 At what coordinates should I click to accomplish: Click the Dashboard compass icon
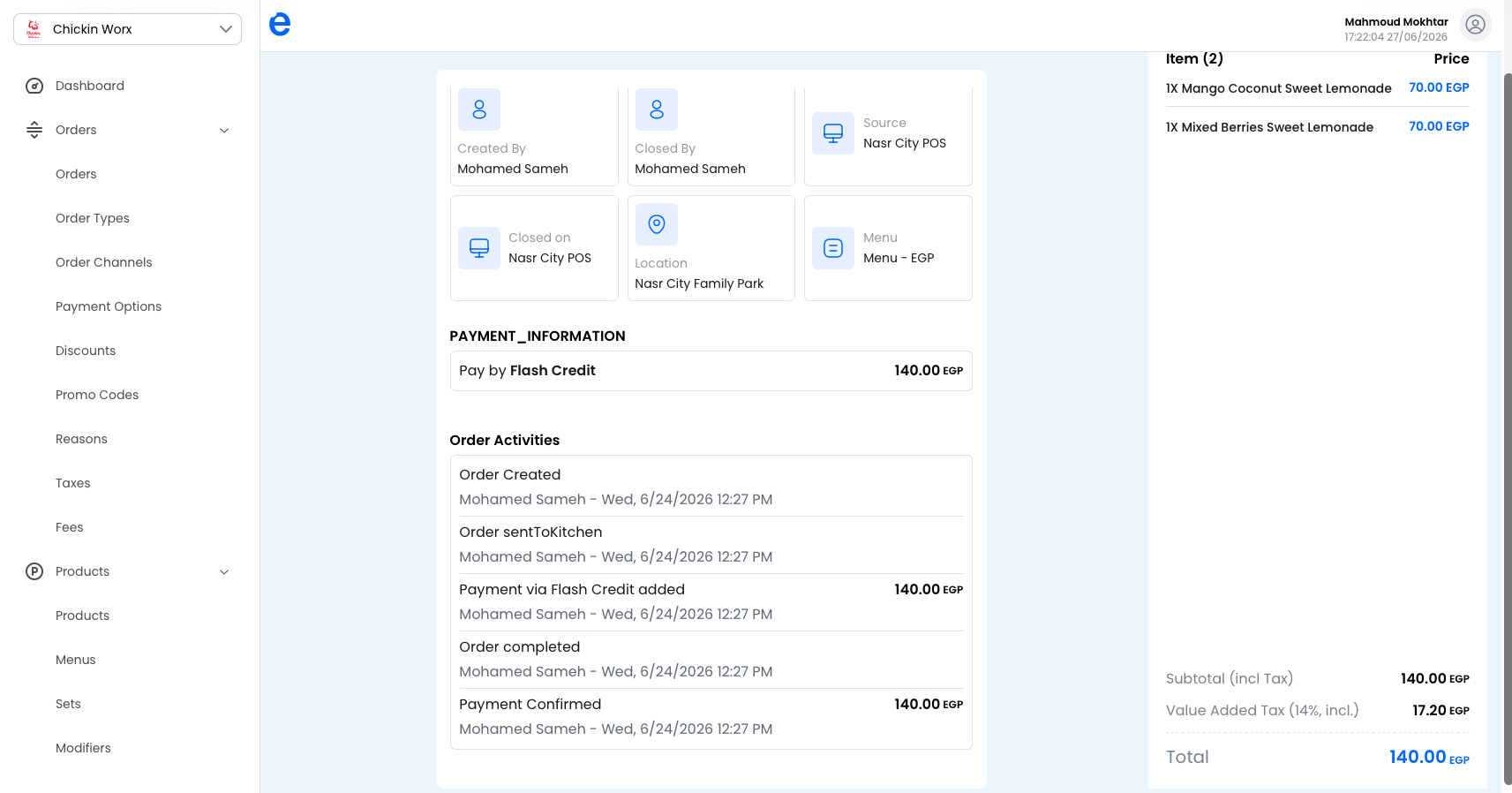(34, 86)
